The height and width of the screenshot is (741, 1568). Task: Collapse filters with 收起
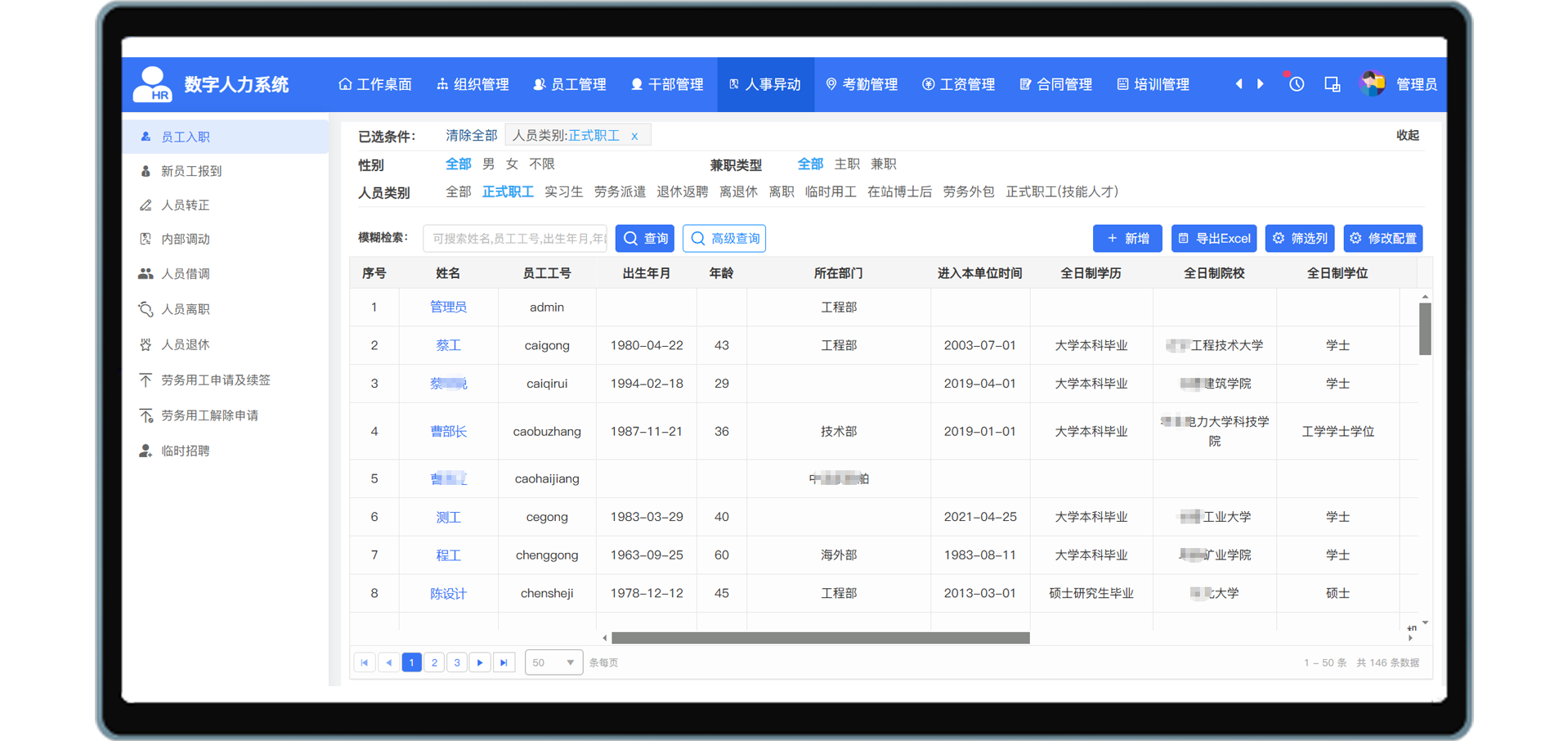click(x=1408, y=136)
